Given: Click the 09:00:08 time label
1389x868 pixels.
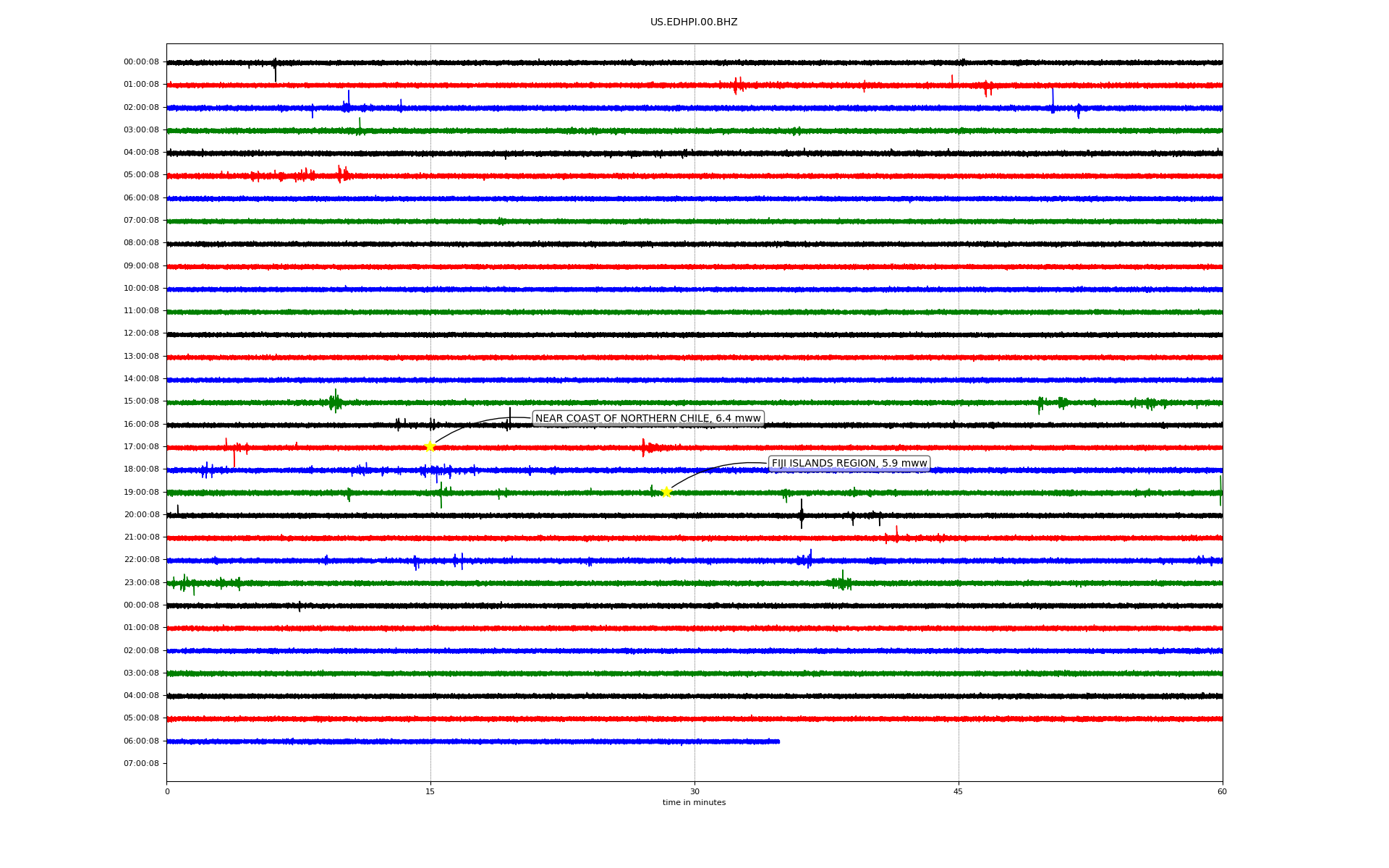Looking at the screenshot, I should pyautogui.click(x=141, y=265).
